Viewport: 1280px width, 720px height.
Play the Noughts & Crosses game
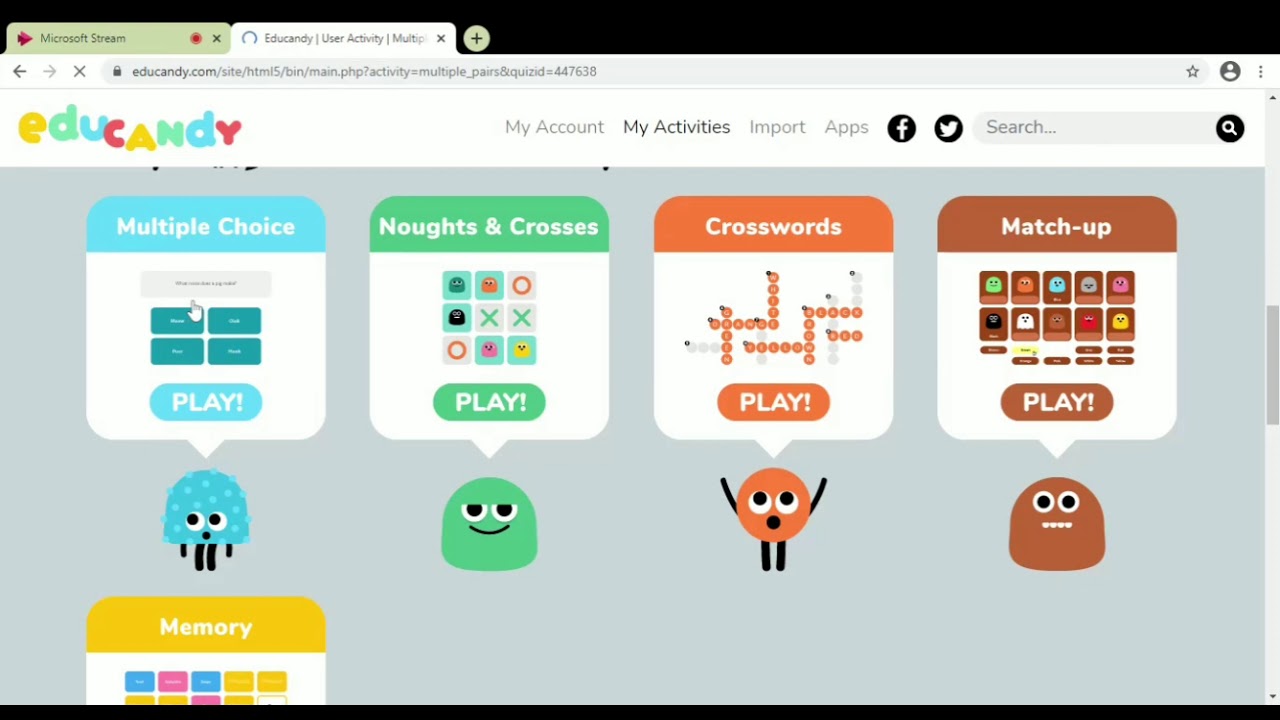pos(489,402)
